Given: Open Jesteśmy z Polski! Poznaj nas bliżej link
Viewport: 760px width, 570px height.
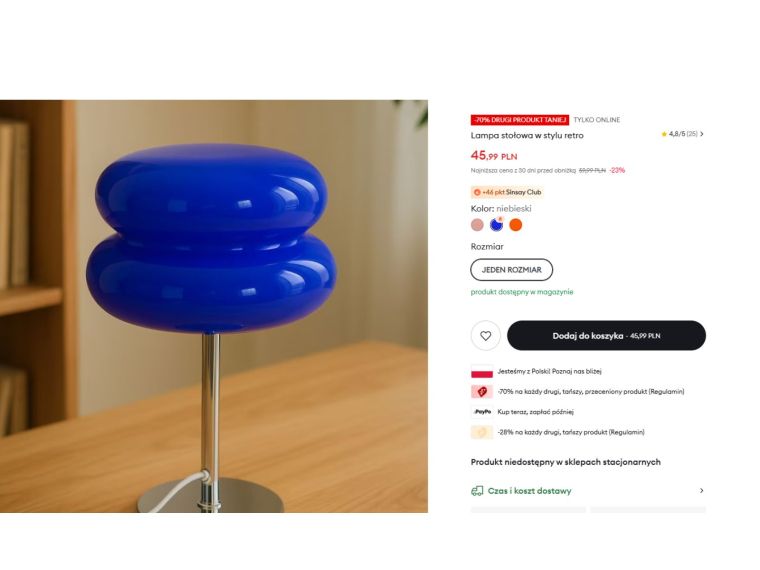Looking at the screenshot, I should (549, 371).
